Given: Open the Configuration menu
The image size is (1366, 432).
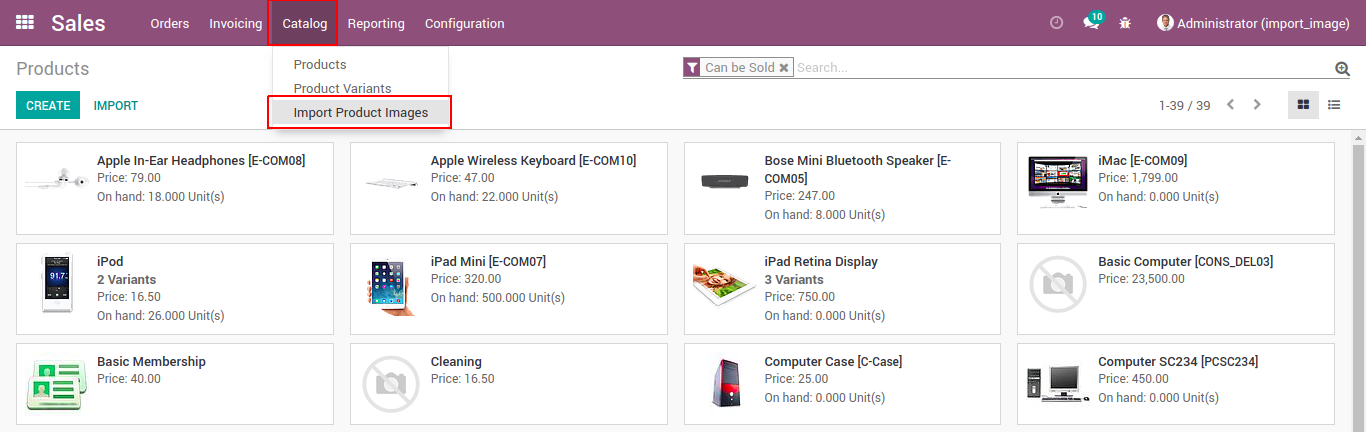Looking at the screenshot, I should click(x=465, y=23).
